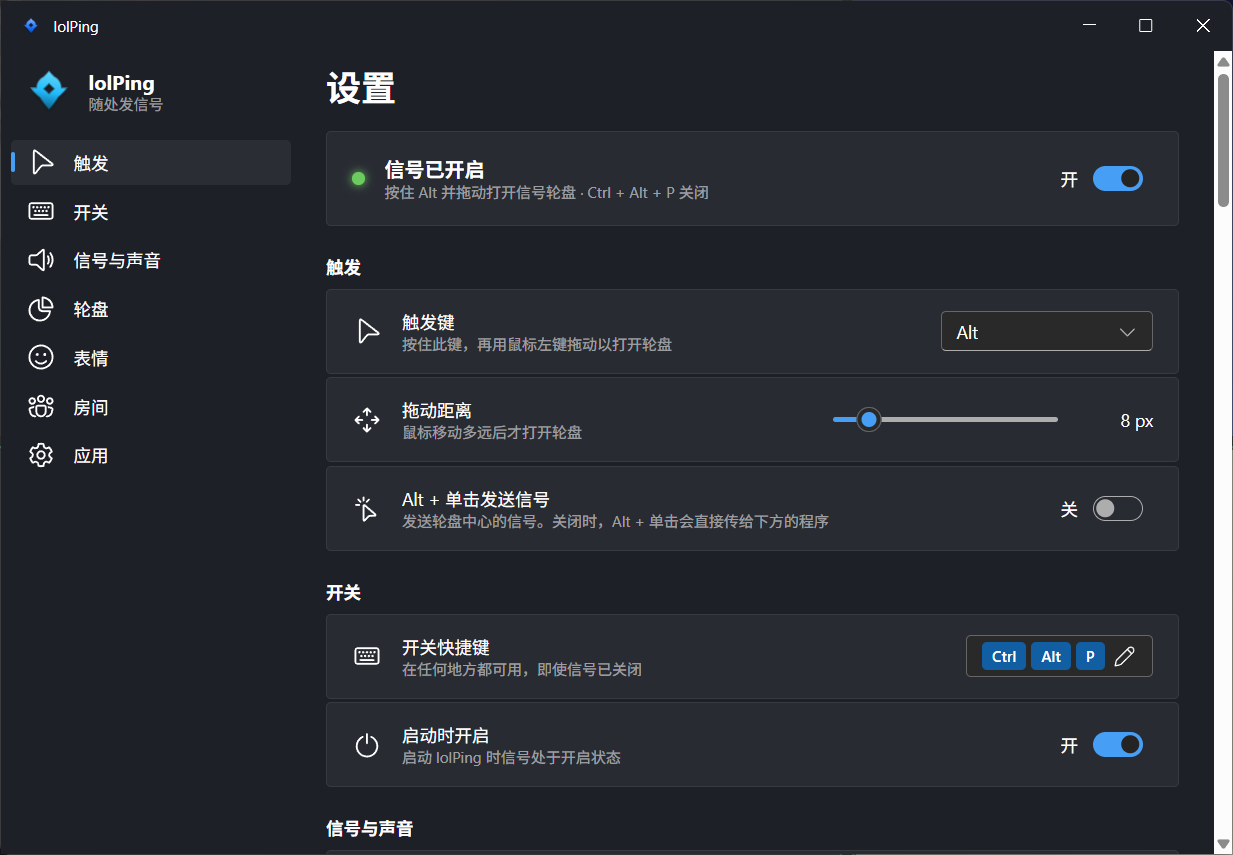Disable the 启动时开启 toggle
The image size is (1233, 855).
point(1117,745)
